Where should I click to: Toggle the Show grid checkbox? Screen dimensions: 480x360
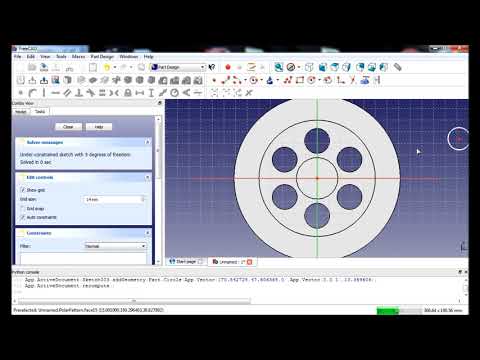(23, 190)
